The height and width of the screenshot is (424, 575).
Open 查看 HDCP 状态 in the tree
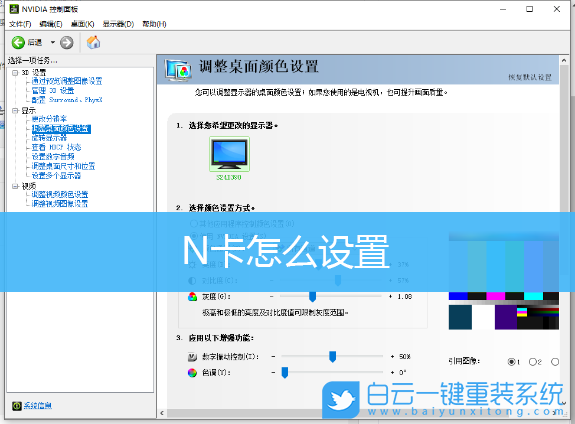click(56, 147)
